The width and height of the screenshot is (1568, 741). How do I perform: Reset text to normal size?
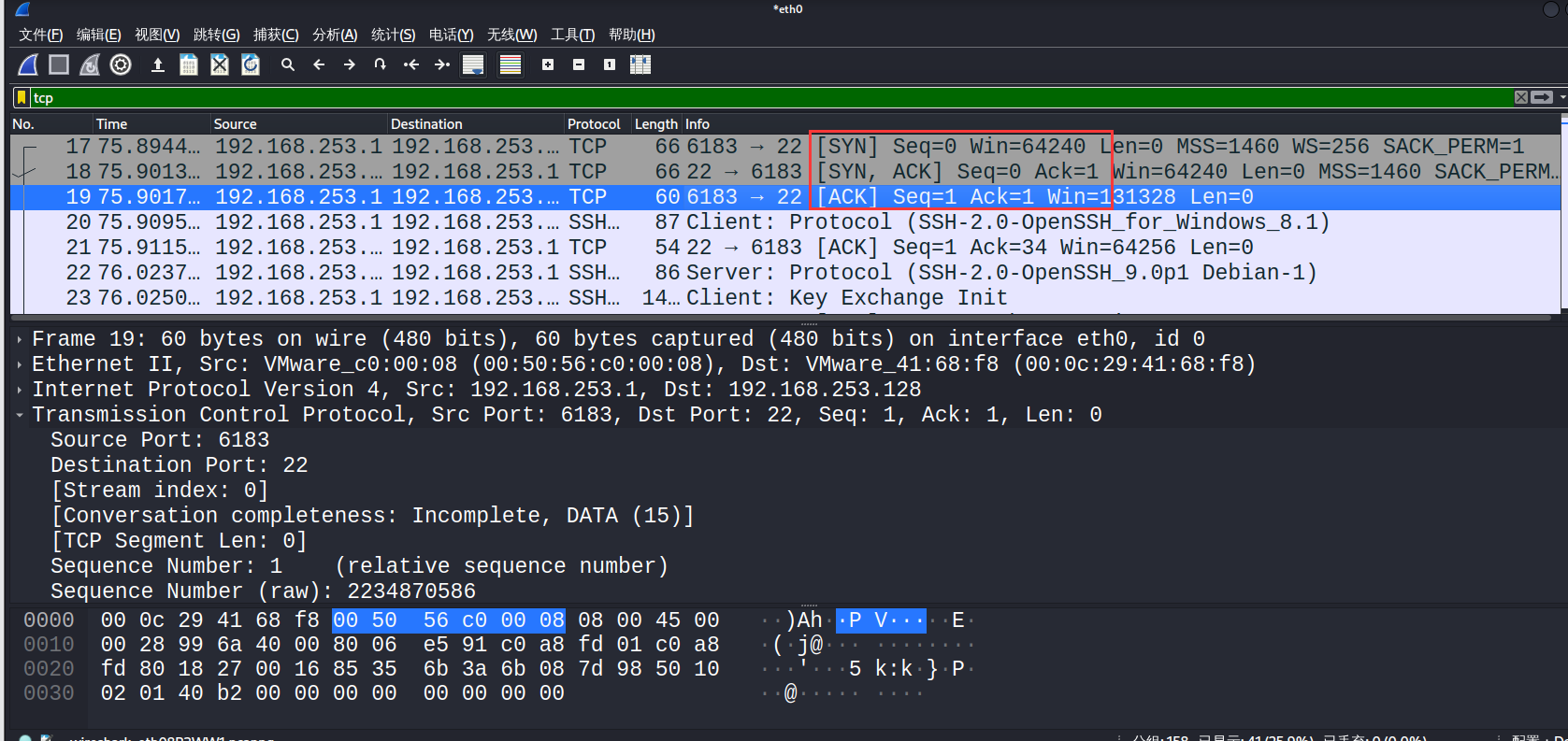pyautogui.click(x=610, y=64)
